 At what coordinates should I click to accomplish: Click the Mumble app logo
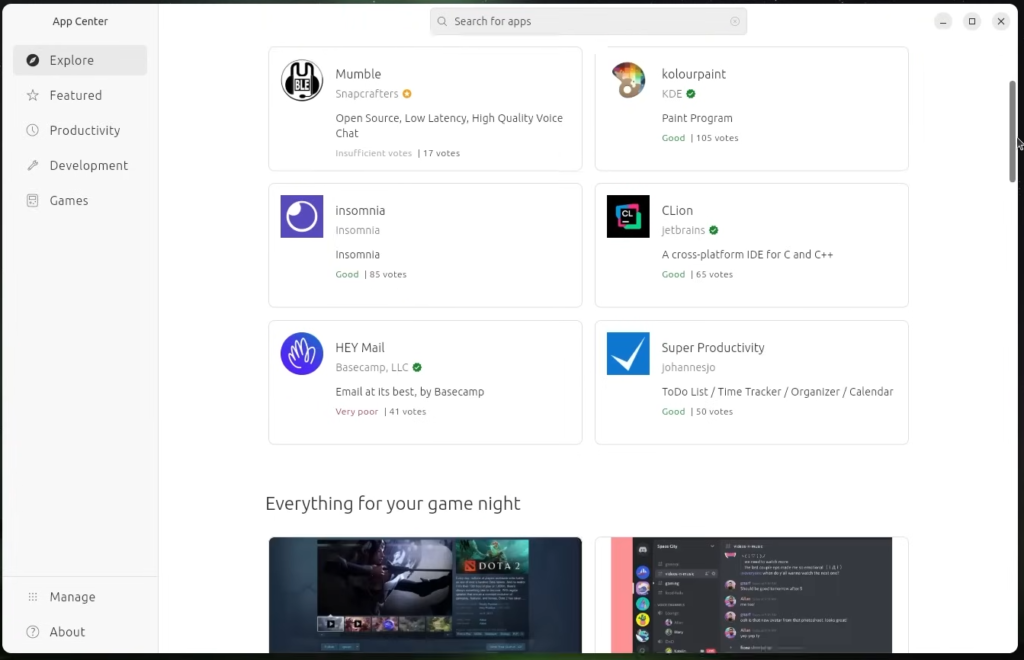(x=302, y=80)
